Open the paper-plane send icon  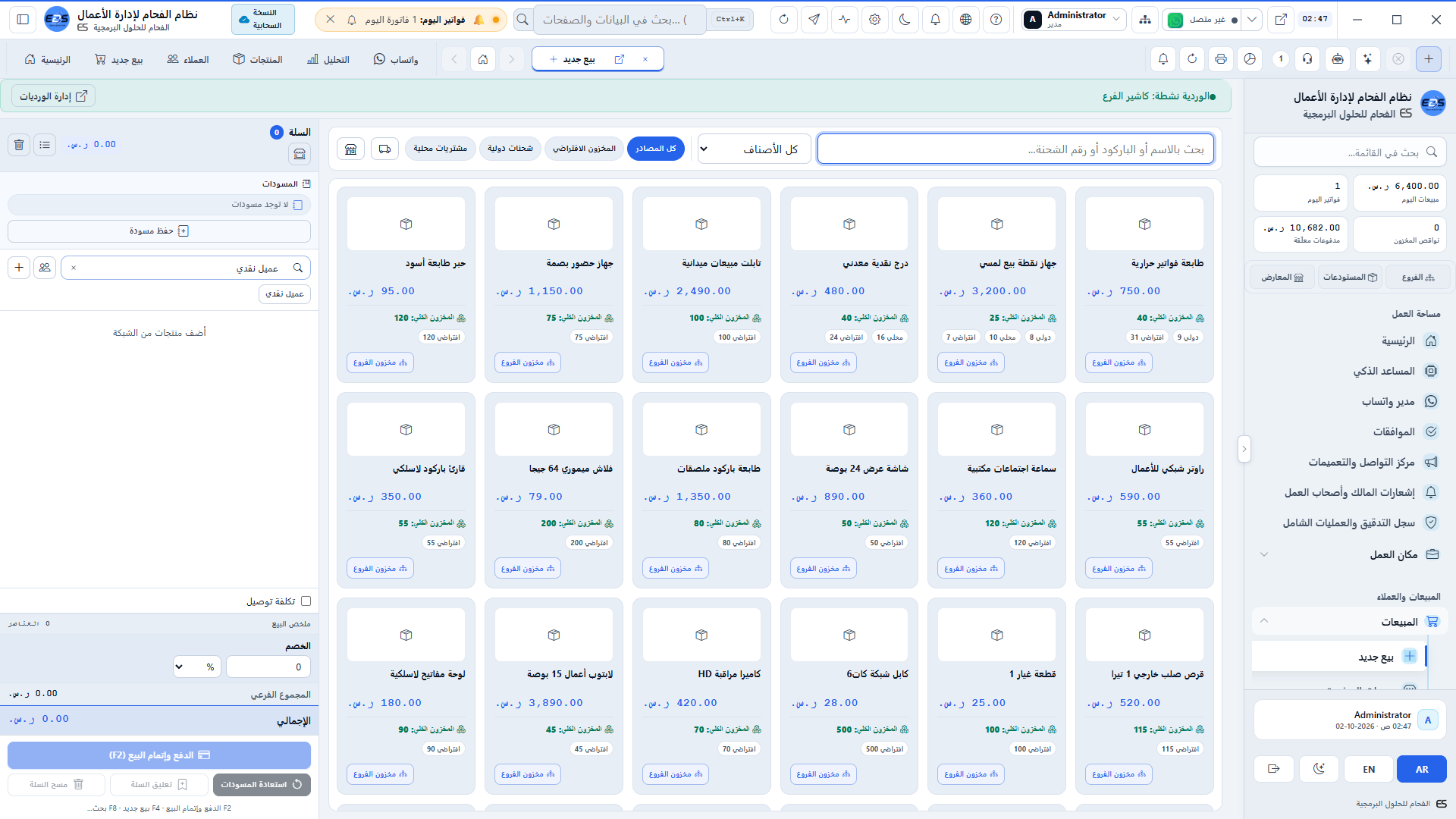pyautogui.click(x=814, y=20)
